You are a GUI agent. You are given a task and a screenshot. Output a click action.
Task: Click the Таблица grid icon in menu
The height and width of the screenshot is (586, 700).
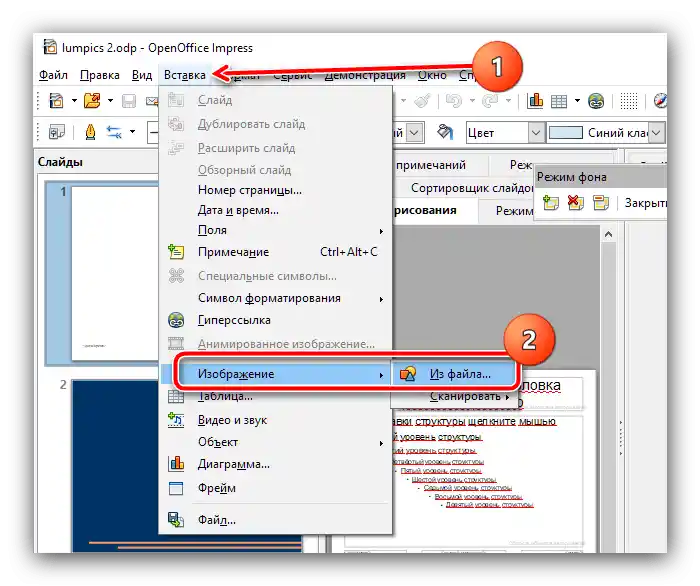pyautogui.click(x=176, y=396)
